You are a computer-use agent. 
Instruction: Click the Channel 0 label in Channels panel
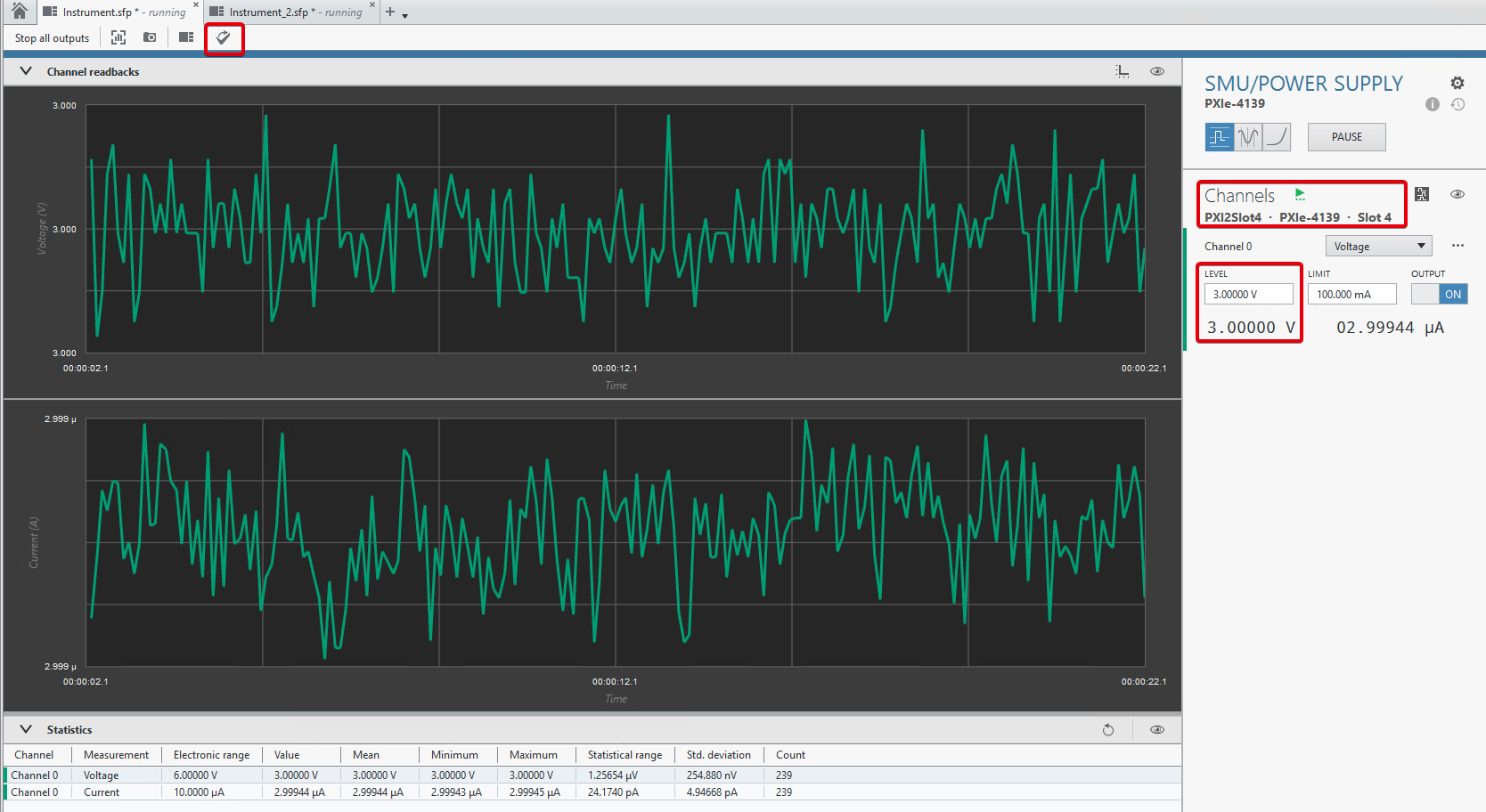pyautogui.click(x=1228, y=247)
